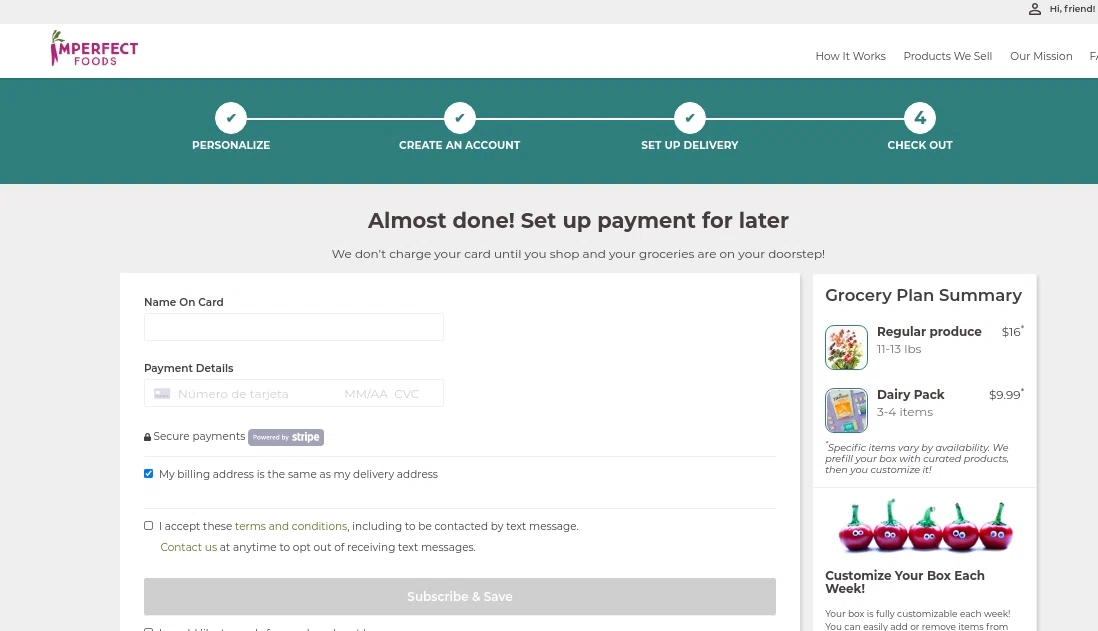Screen dimensions: 1098x631
Task: Click the $16 price
Action: coord(1011,332)
